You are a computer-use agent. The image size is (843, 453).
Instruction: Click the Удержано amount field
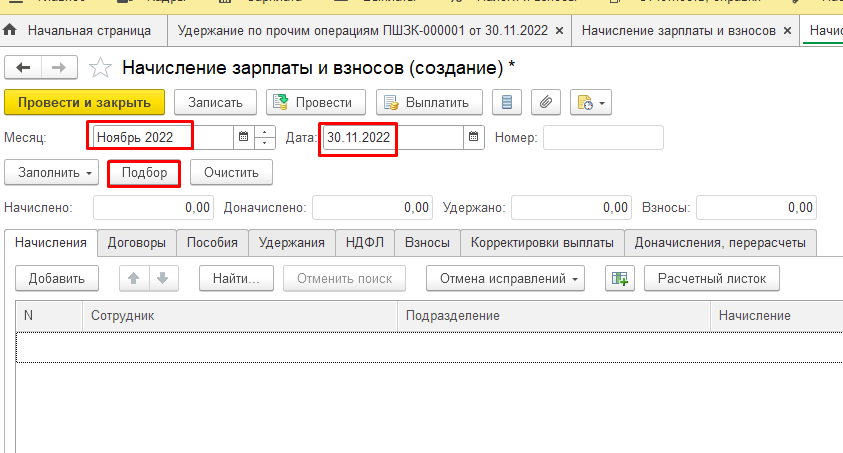click(x=571, y=207)
